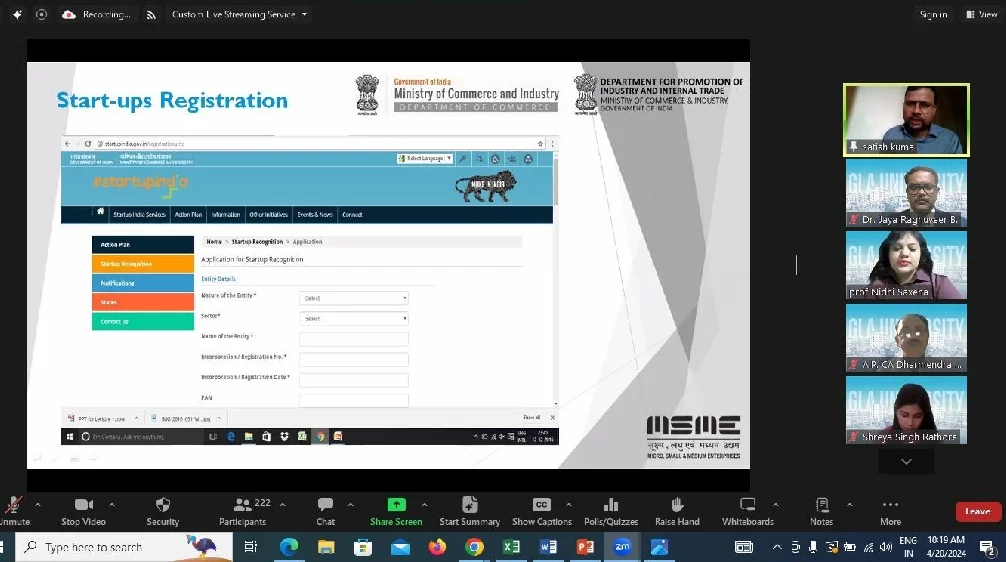Click the green Share Screen button
The image size is (1006, 562).
(396, 505)
